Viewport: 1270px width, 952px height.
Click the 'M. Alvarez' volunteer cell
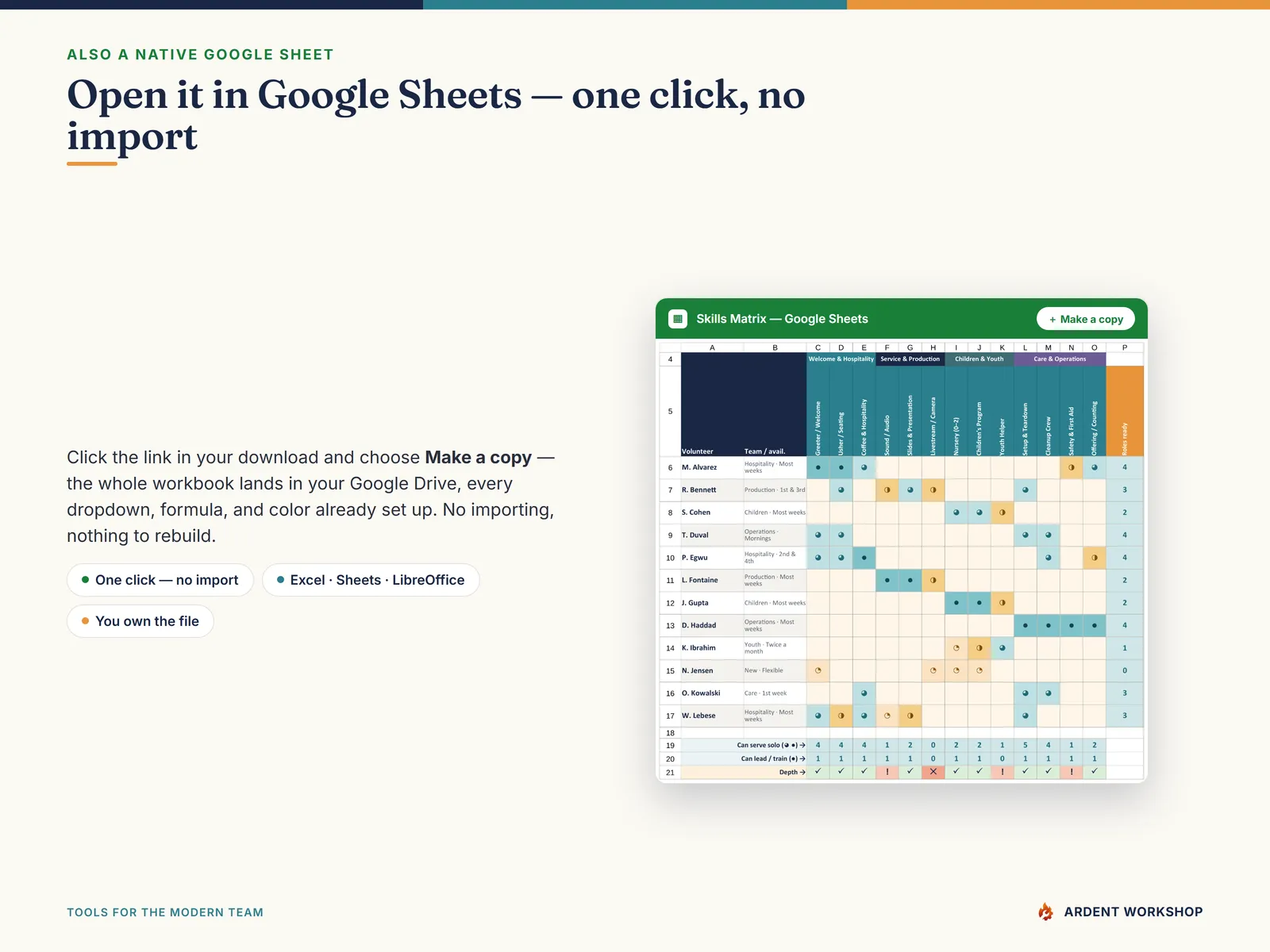point(712,467)
